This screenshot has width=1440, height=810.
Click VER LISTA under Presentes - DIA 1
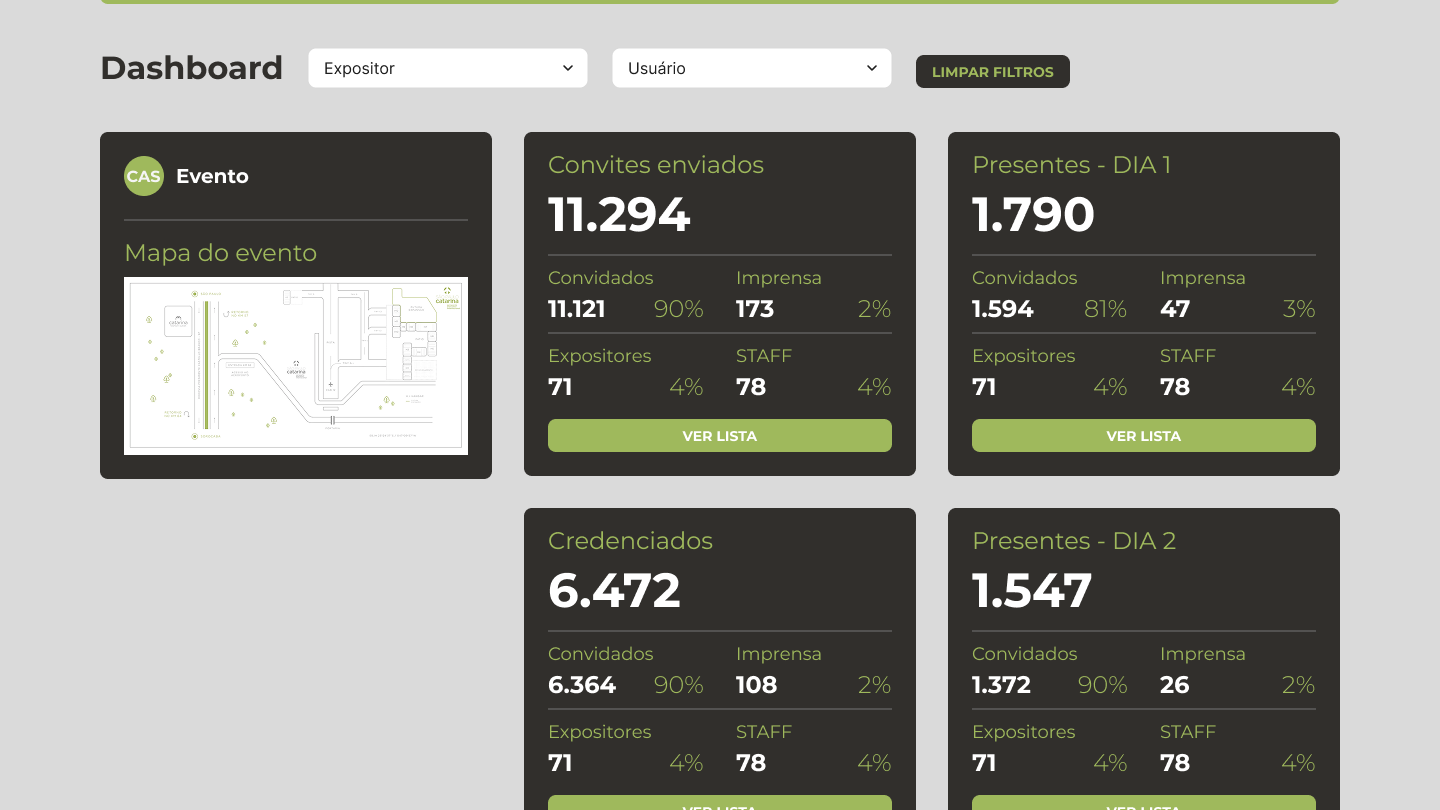[1144, 436]
